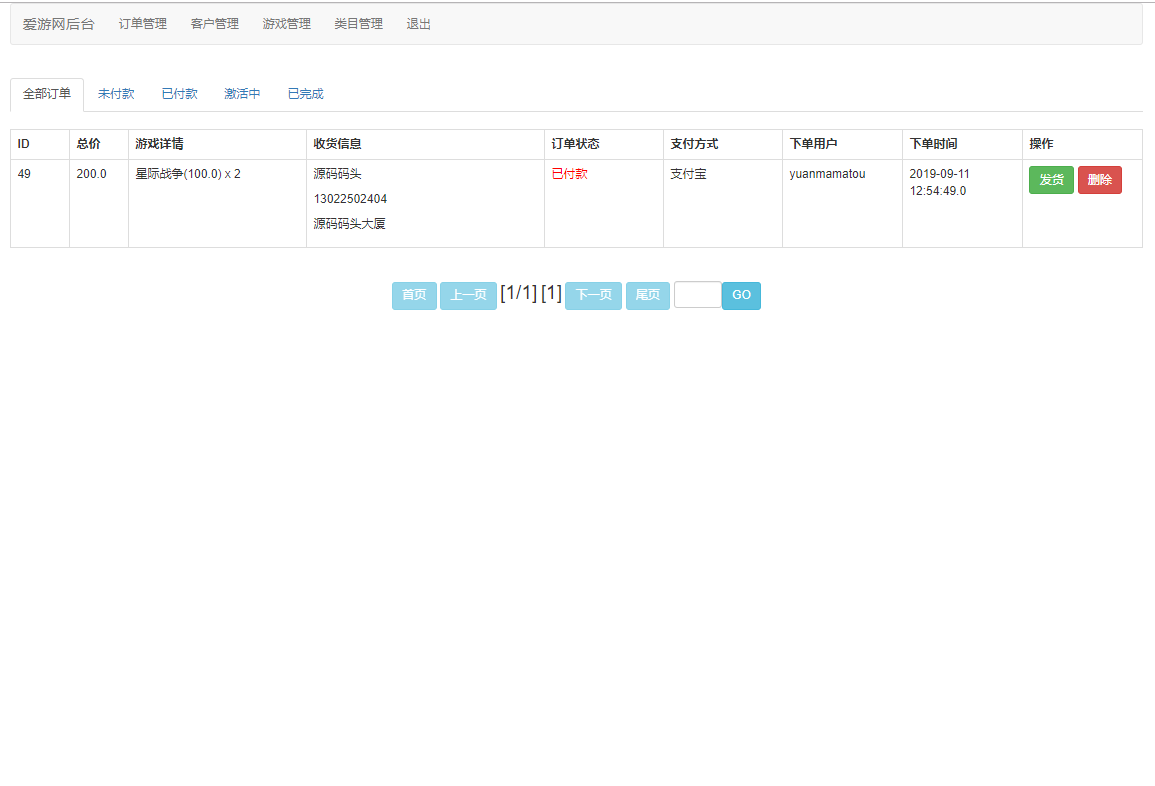The height and width of the screenshot is (786, 1155).
Task: Switch to the 未付款 tab
Action: pos(117,93)
